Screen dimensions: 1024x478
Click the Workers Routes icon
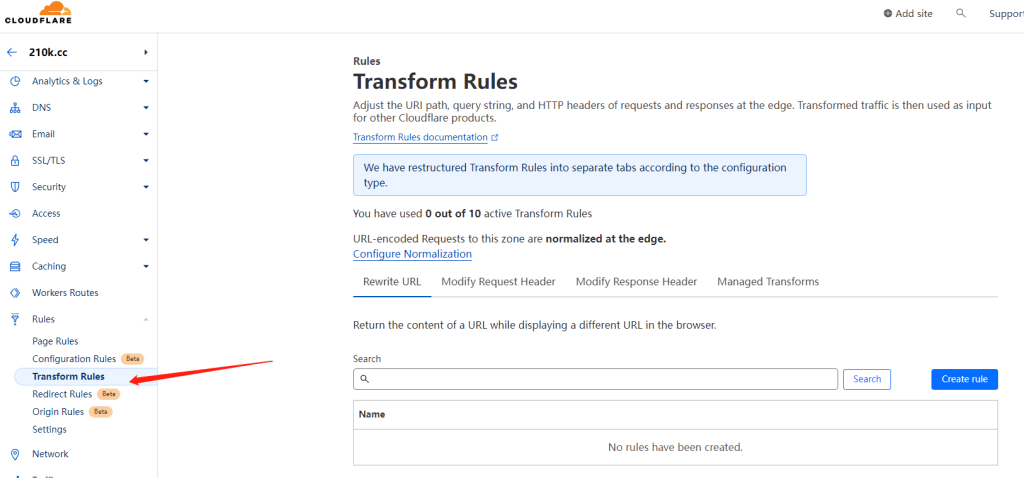tap(15, 293)
